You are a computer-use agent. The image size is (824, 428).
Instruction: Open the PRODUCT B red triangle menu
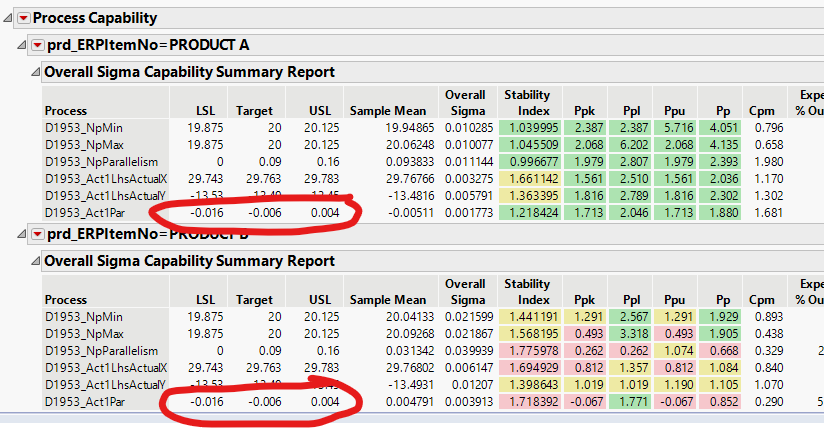point(37,234)
